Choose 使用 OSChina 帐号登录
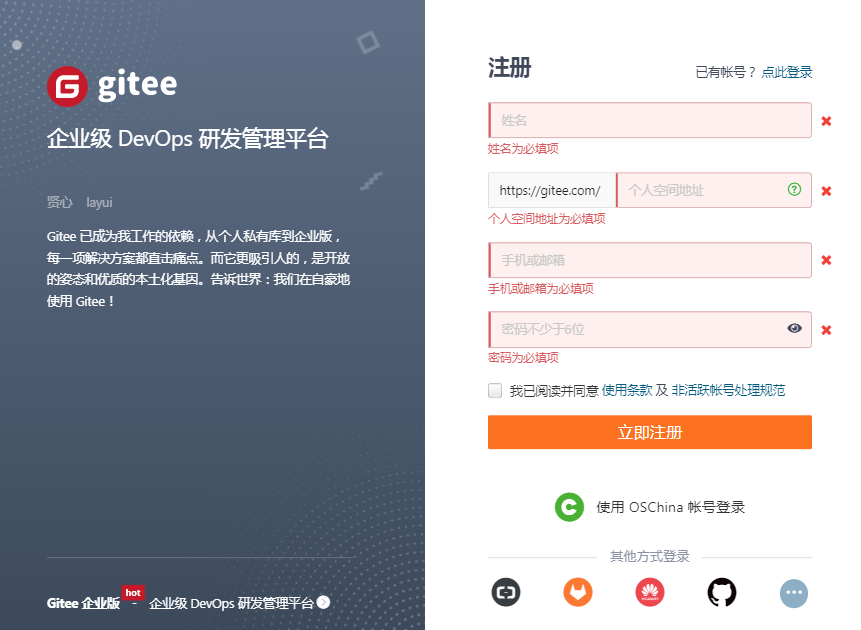 point(650,507)
